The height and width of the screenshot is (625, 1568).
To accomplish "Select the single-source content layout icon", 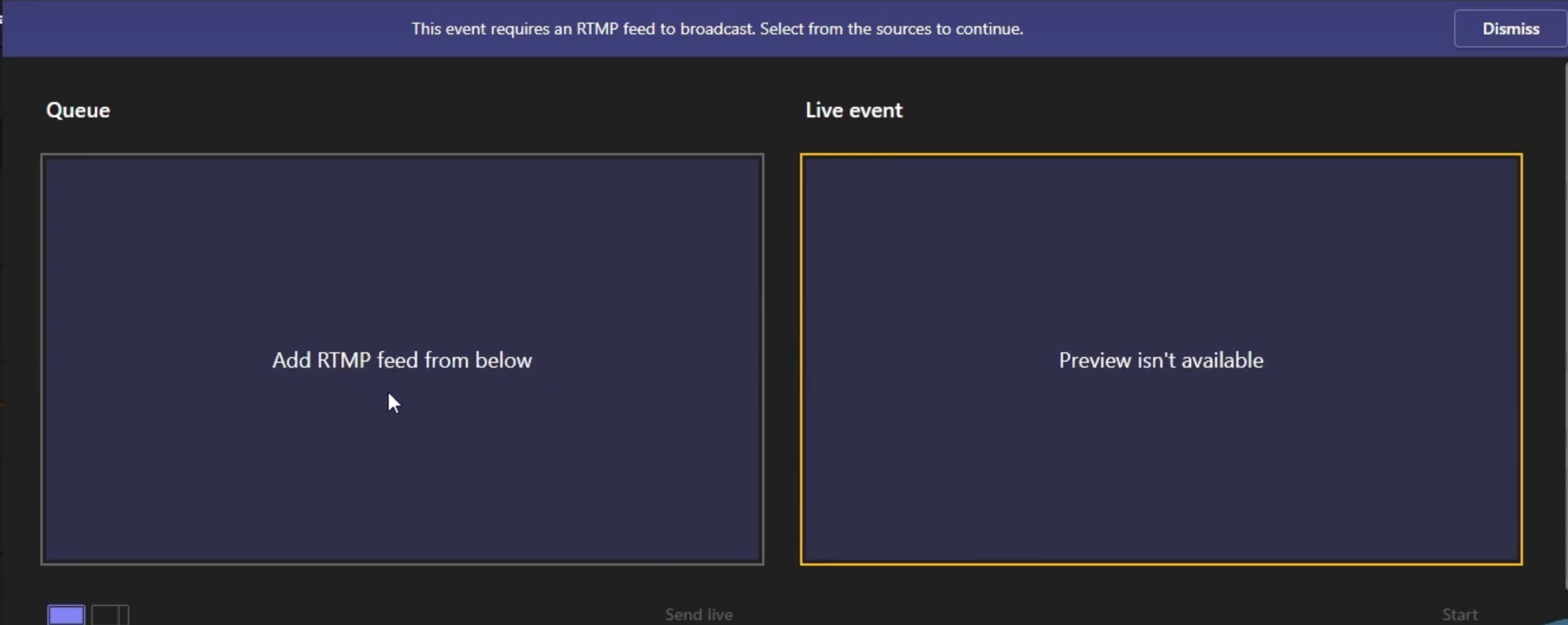I will (66, 615).
